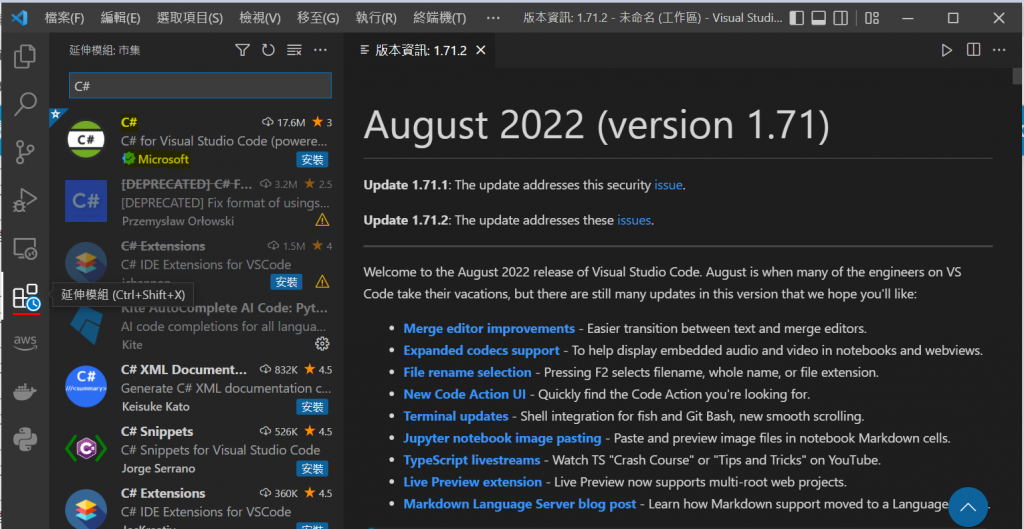This screenshot has width=1024, height=529.
Task: Click warning icon next to jchannon C# Extensions
Action: point(322,281)
